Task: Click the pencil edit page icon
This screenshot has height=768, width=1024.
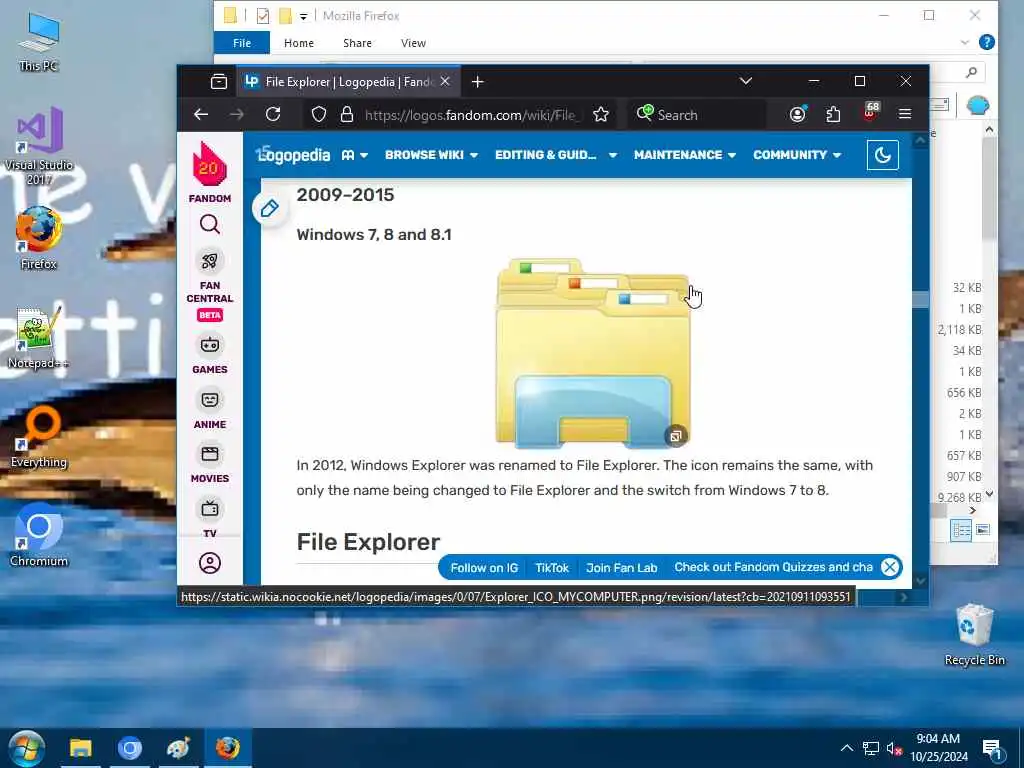Action: pyautogui.click(x=269, y=209)
